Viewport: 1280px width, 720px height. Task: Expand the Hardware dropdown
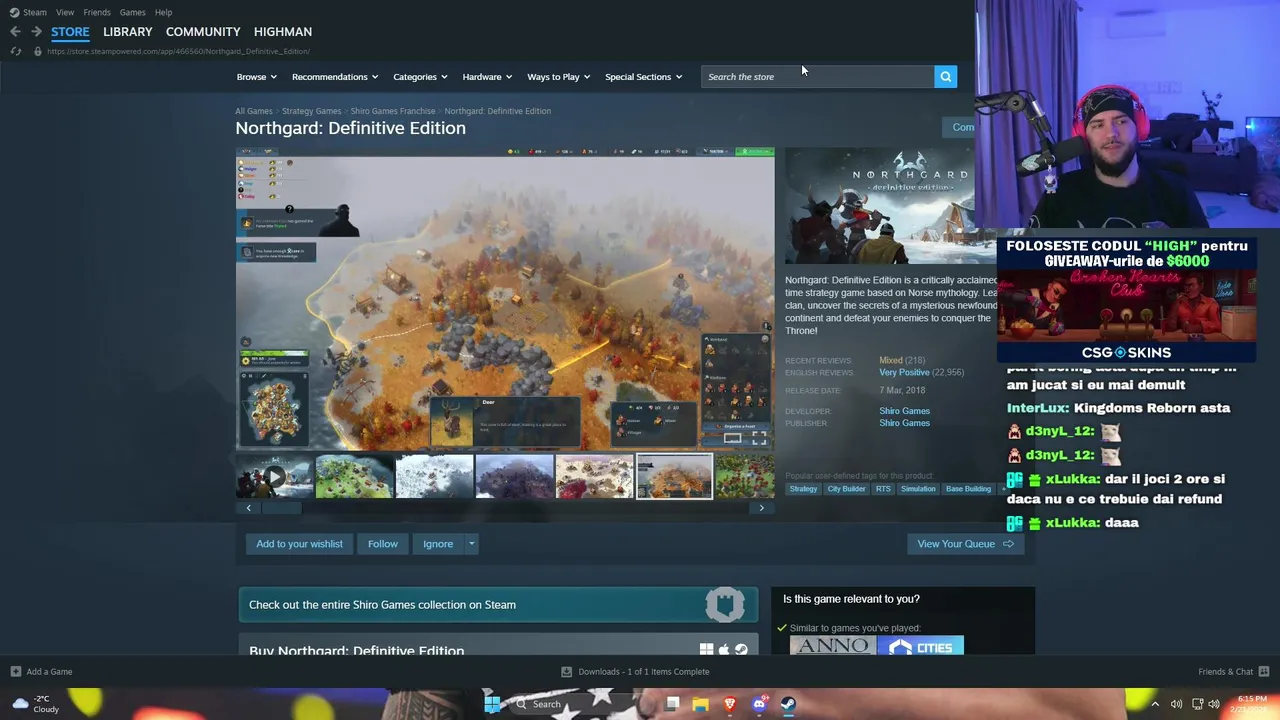[x=487, y=77]
